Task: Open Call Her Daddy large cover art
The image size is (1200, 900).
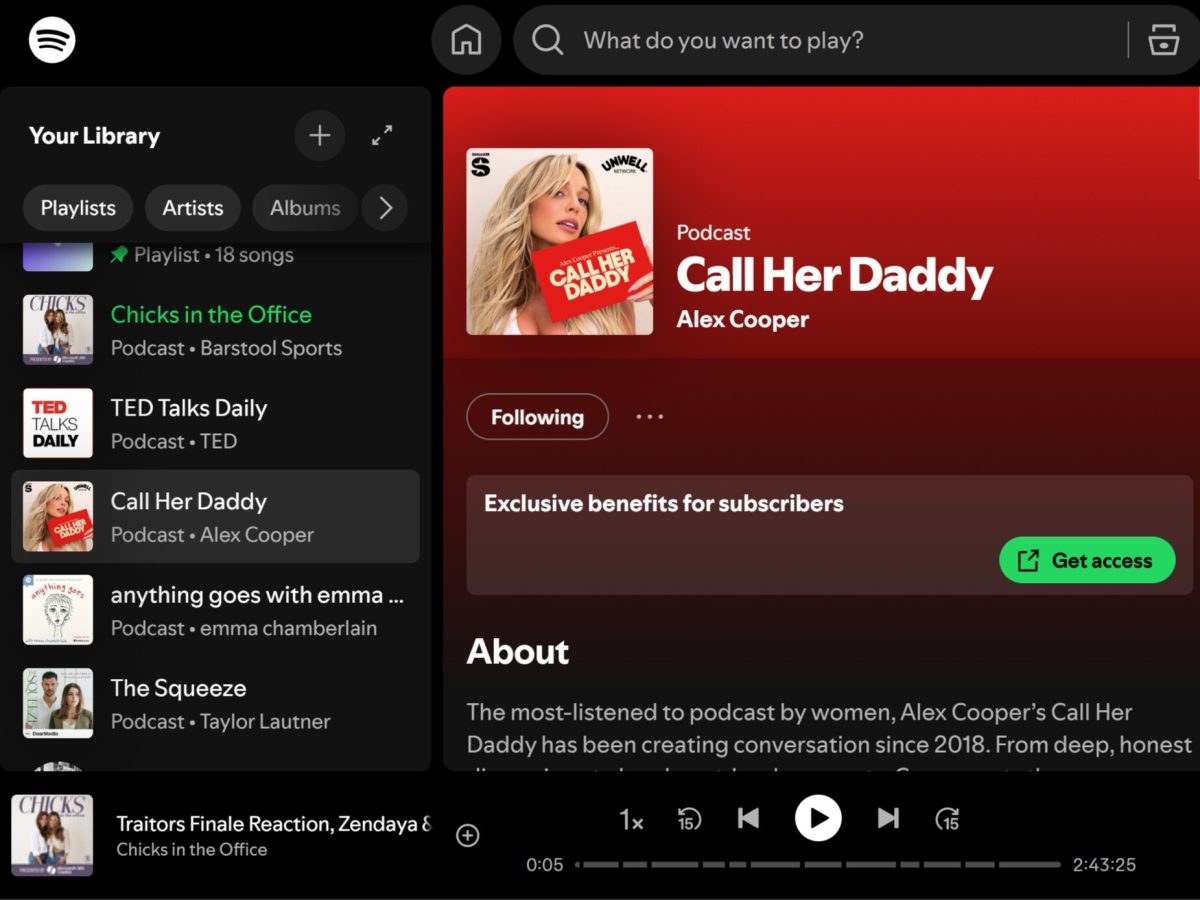Action: (x=560, y=241)
